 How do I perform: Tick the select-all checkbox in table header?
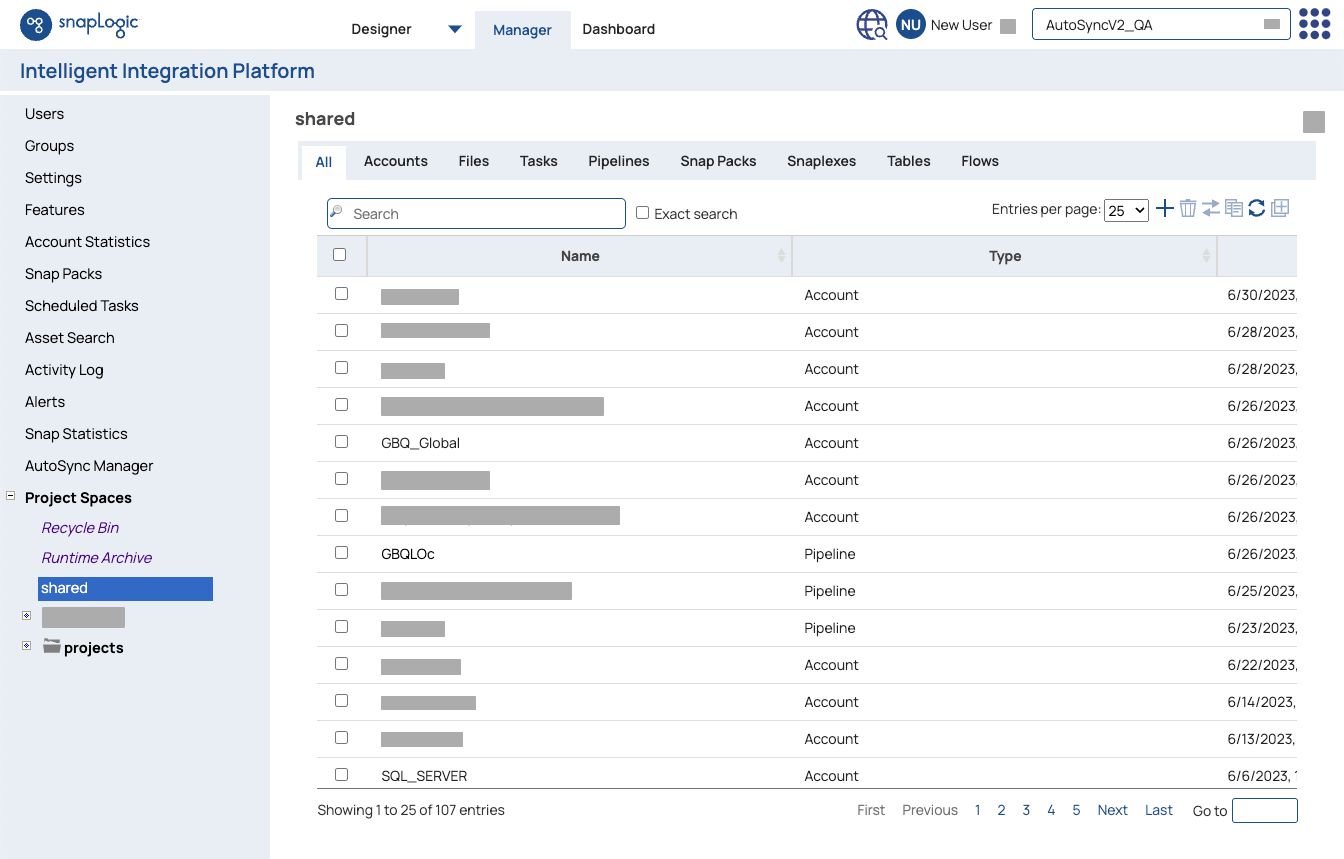[x=340, y=255]
